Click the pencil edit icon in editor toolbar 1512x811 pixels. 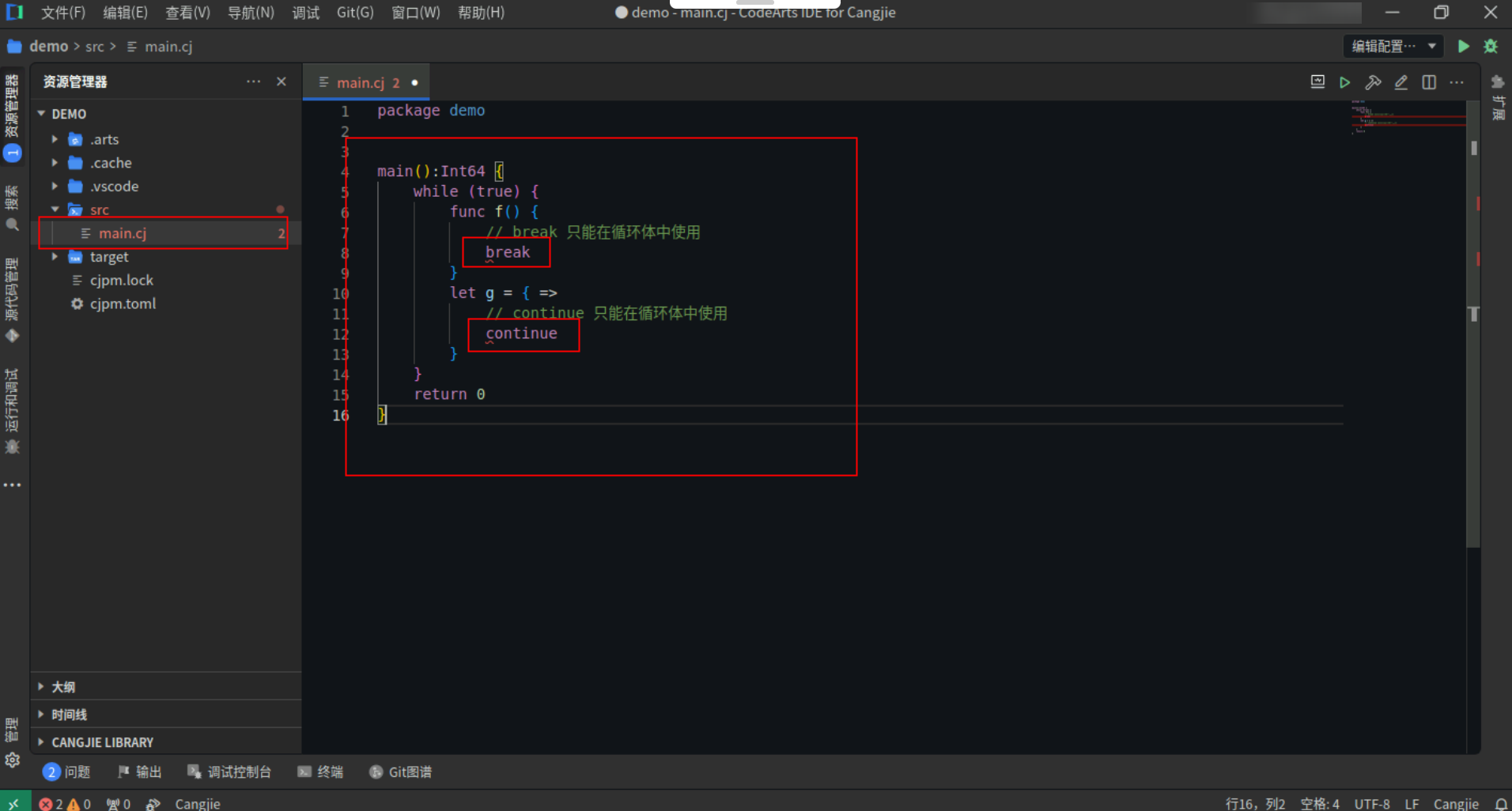click(x=1401, y=82)
